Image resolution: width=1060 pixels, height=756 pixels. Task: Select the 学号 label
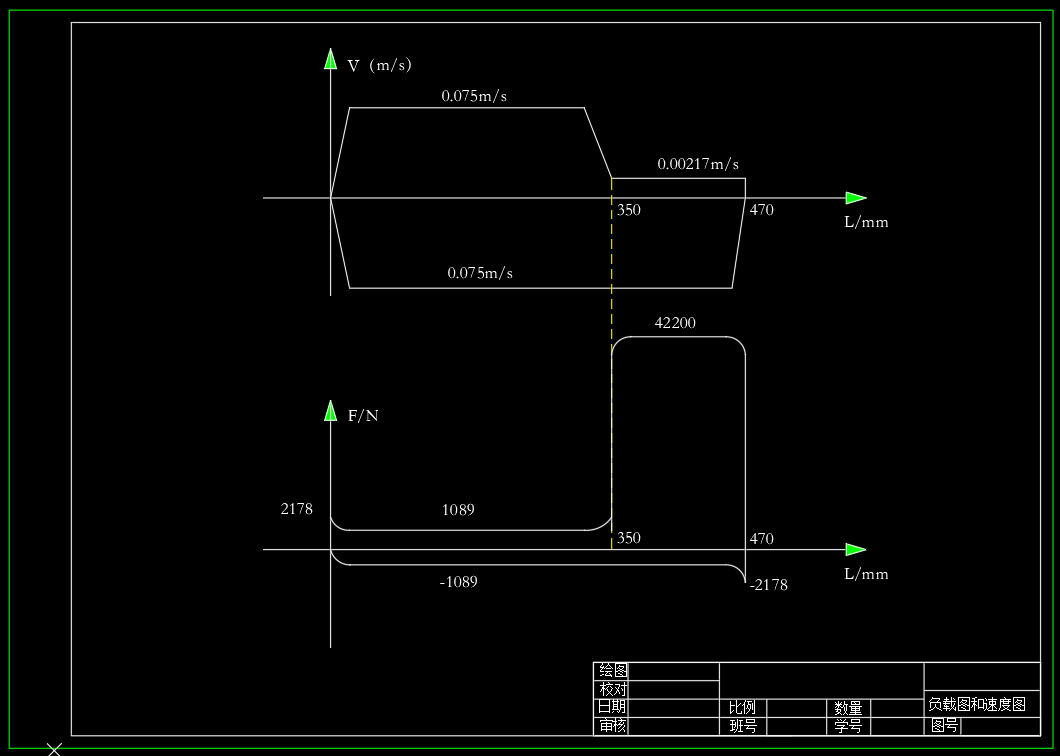(848, 726)
